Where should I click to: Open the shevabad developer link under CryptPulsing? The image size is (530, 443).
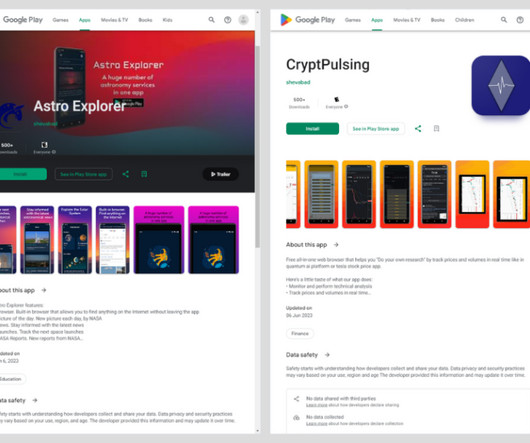click(298, 82)
